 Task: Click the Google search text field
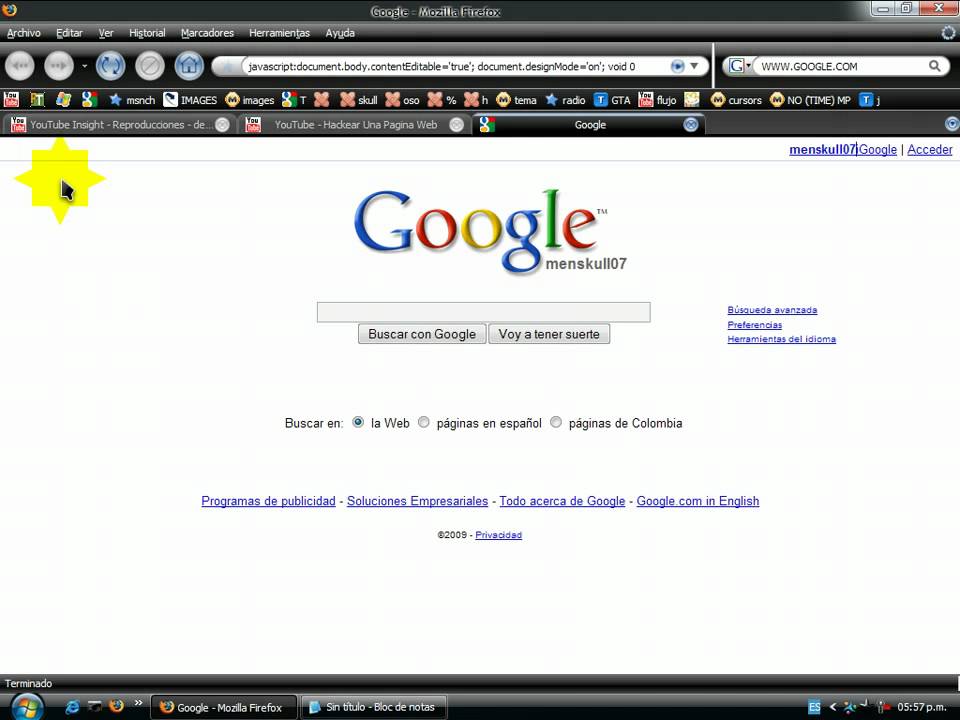coord(484,312)
